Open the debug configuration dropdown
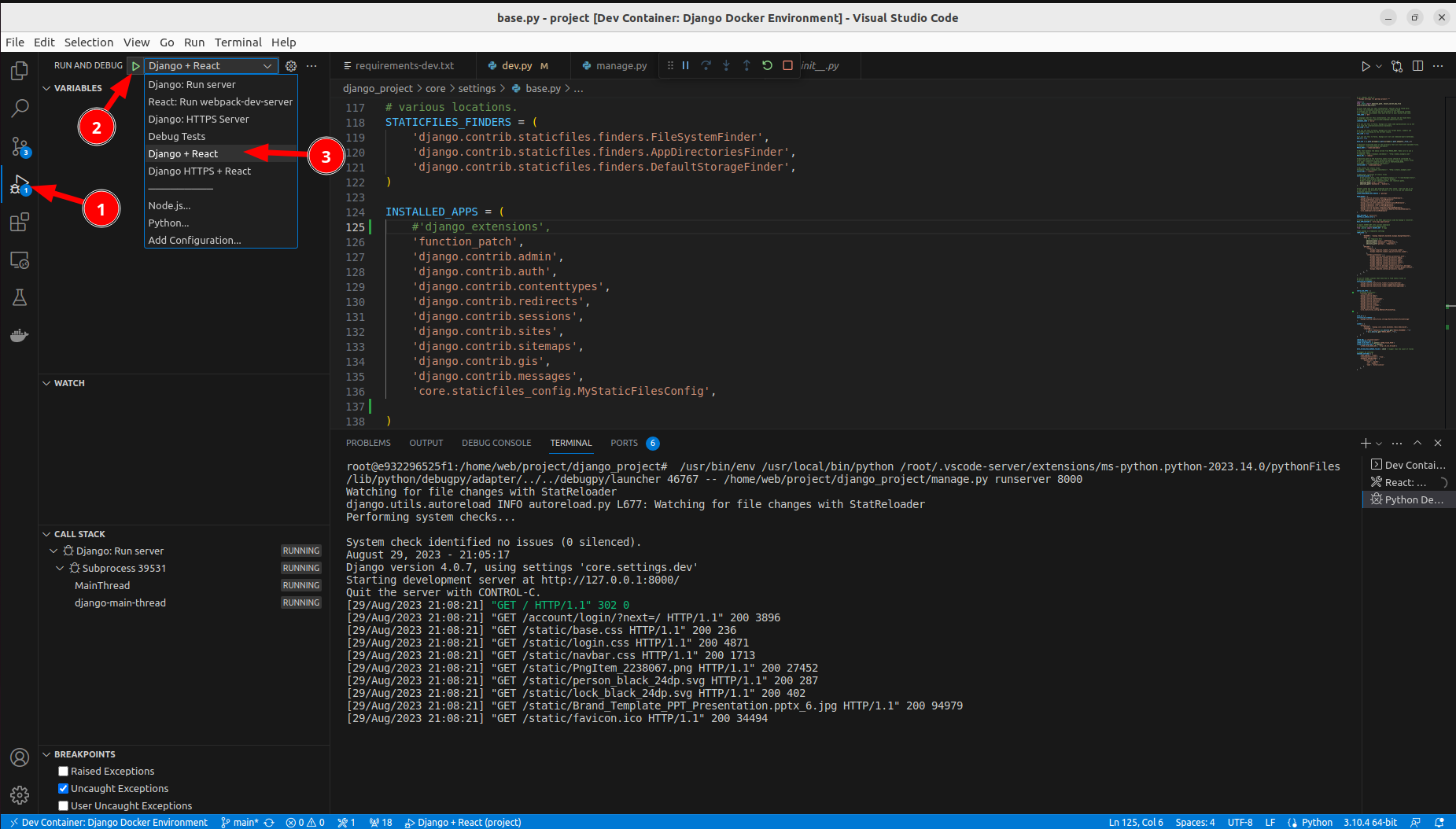1456x829 pixels. [211, 66]
